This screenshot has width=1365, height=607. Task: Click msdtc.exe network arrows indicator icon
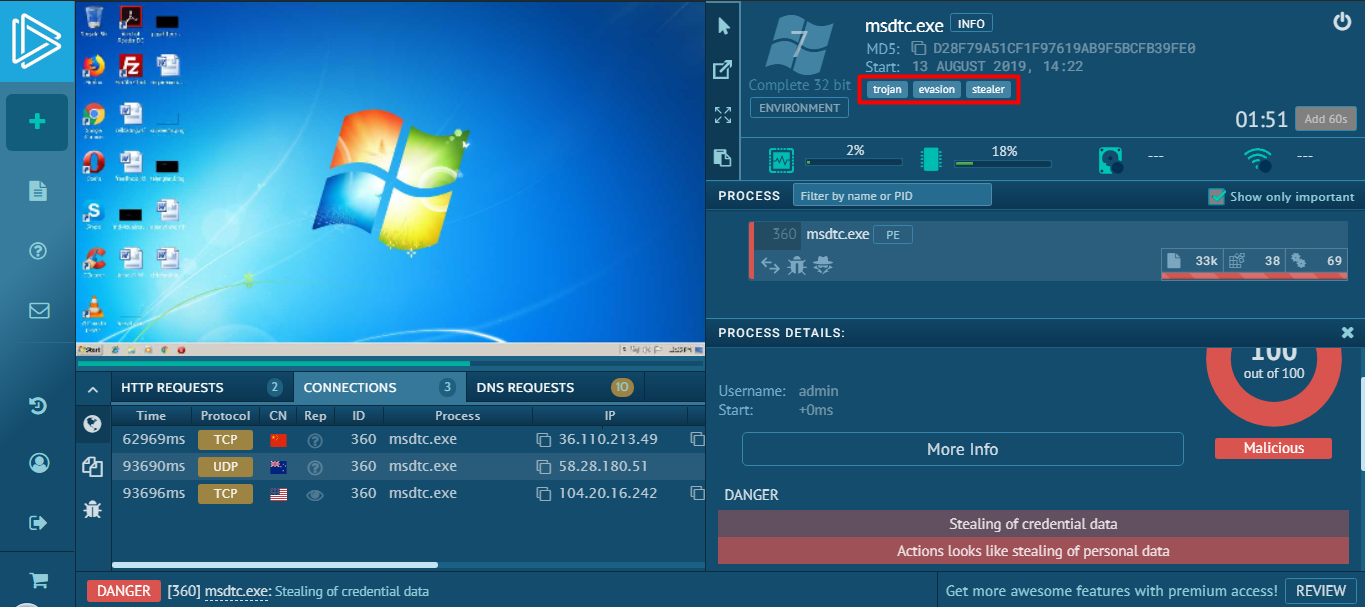770,265
